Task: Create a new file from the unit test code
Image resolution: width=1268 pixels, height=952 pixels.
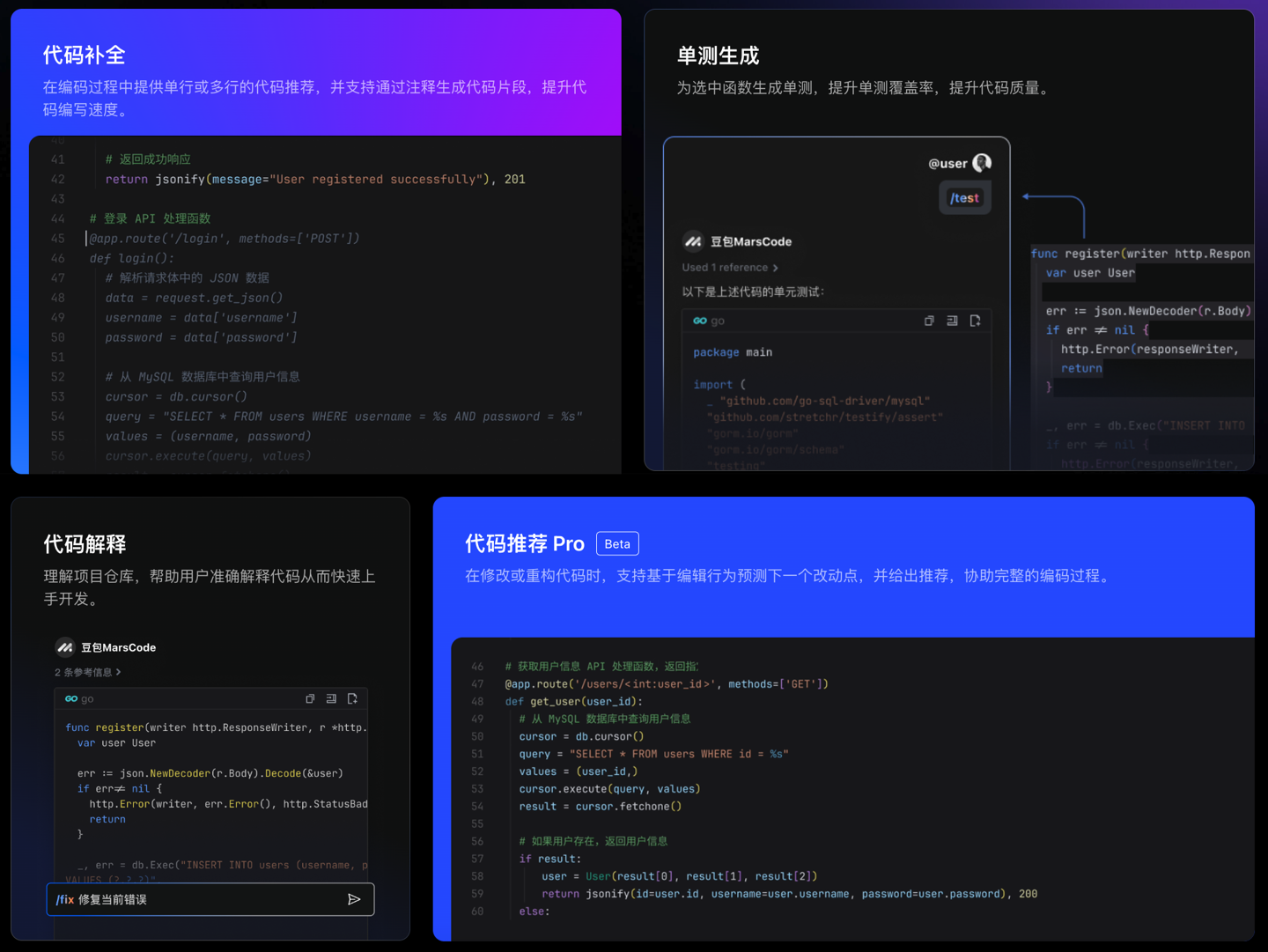Action: (976, 321)
